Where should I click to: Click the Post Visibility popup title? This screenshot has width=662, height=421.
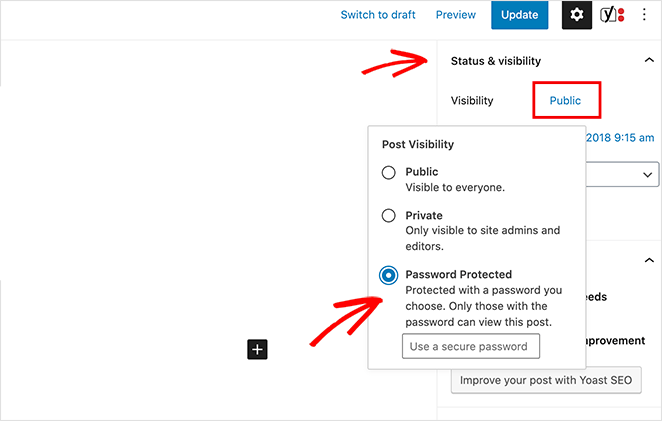point(418,144)
